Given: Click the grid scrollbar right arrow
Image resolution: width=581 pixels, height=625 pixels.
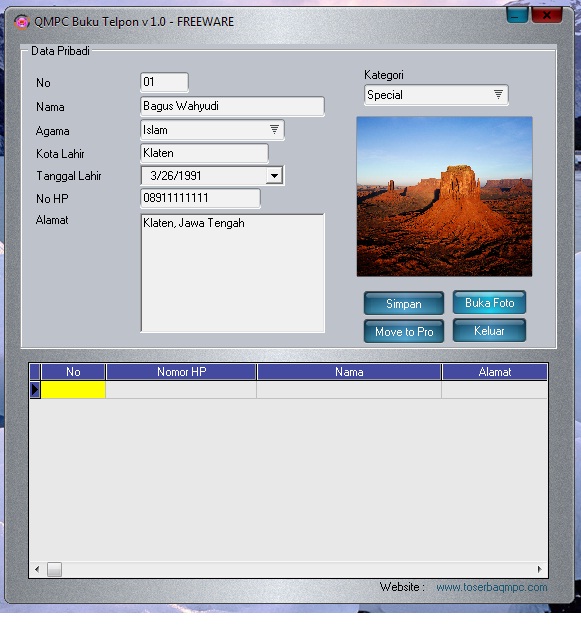Looking at the screenshot, I should (540, 569).
